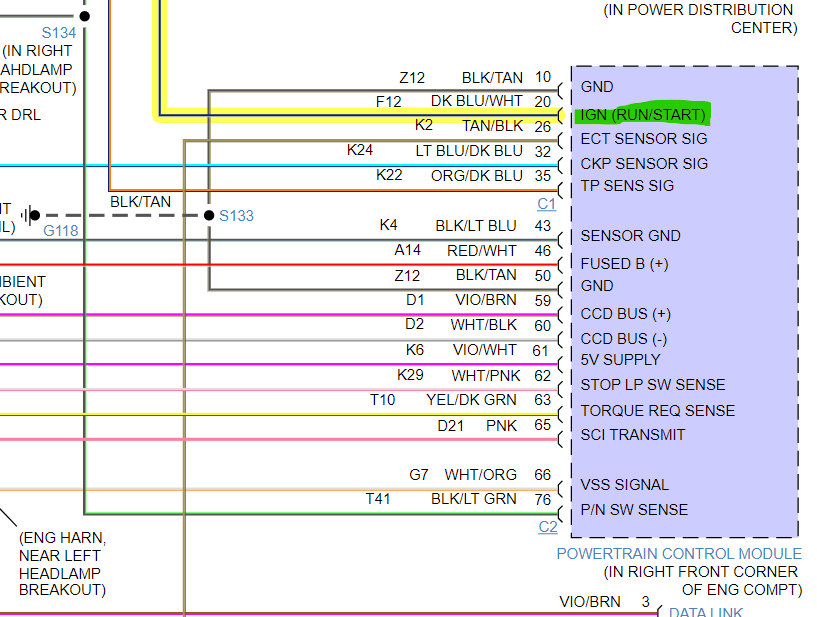Image resolution: width=817 pixels, height=617 pixels.
Task: Open the C1 connector link
Action: pos(547,204)
